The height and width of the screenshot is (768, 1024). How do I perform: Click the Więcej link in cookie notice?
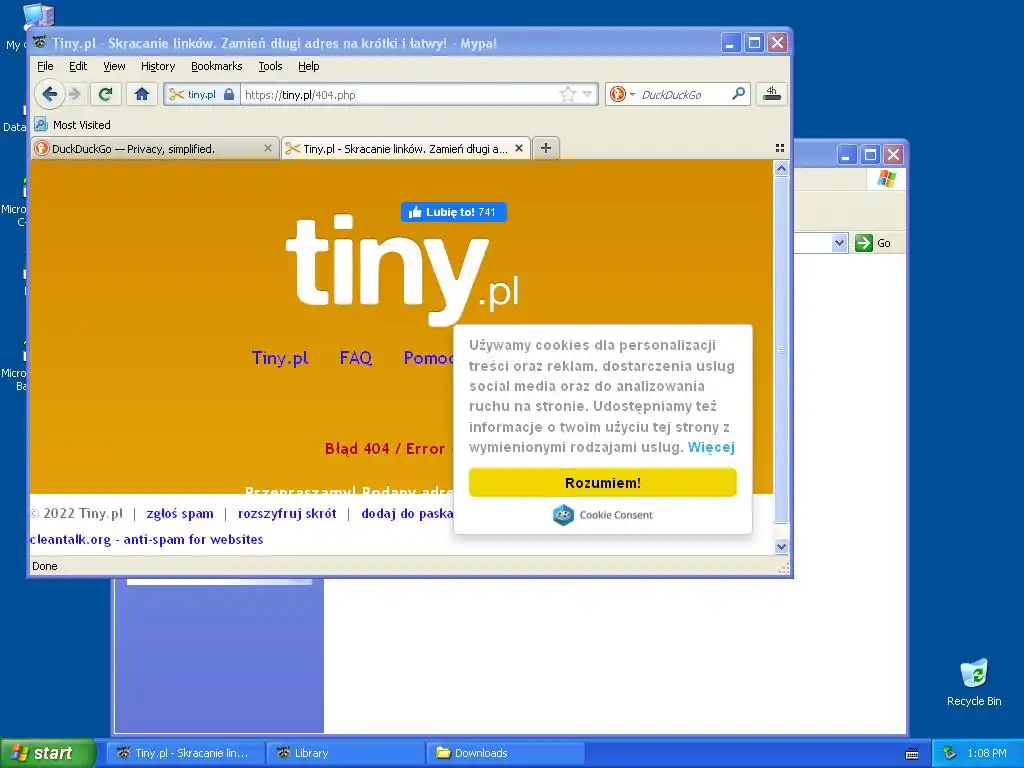click(x=711, y=447)
